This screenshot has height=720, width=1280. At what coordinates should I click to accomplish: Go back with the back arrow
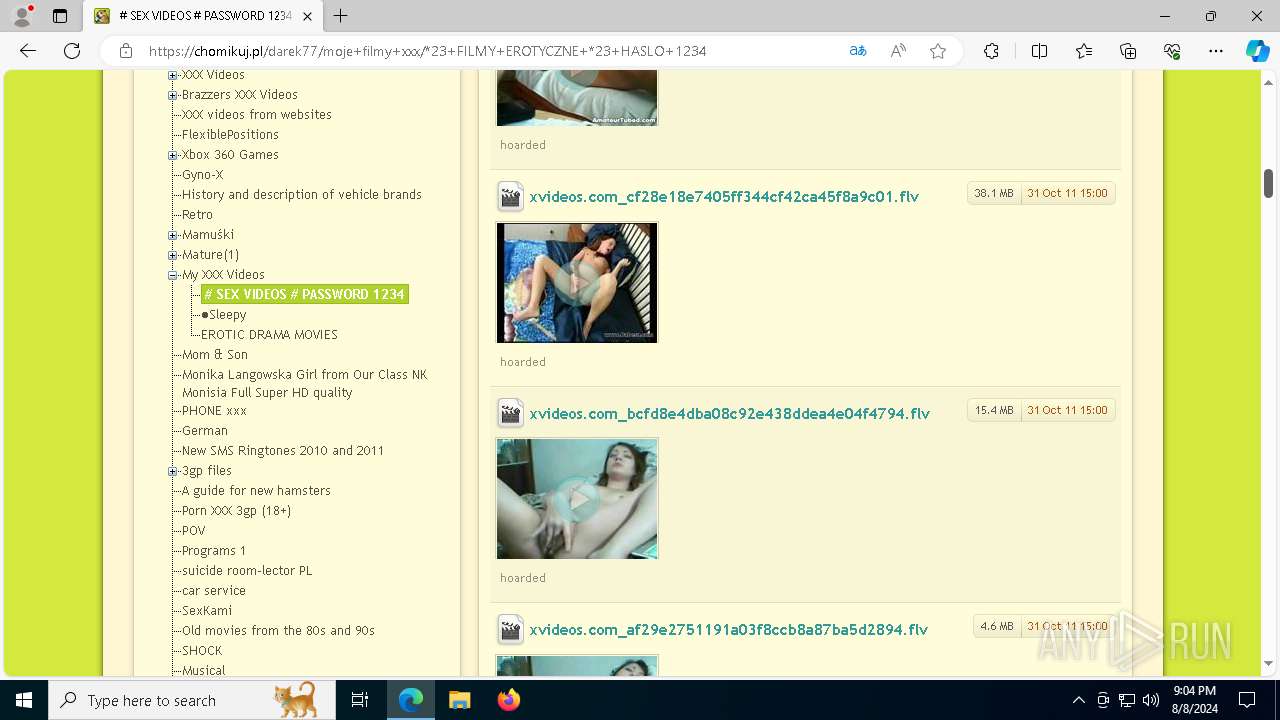coord(28,51)
